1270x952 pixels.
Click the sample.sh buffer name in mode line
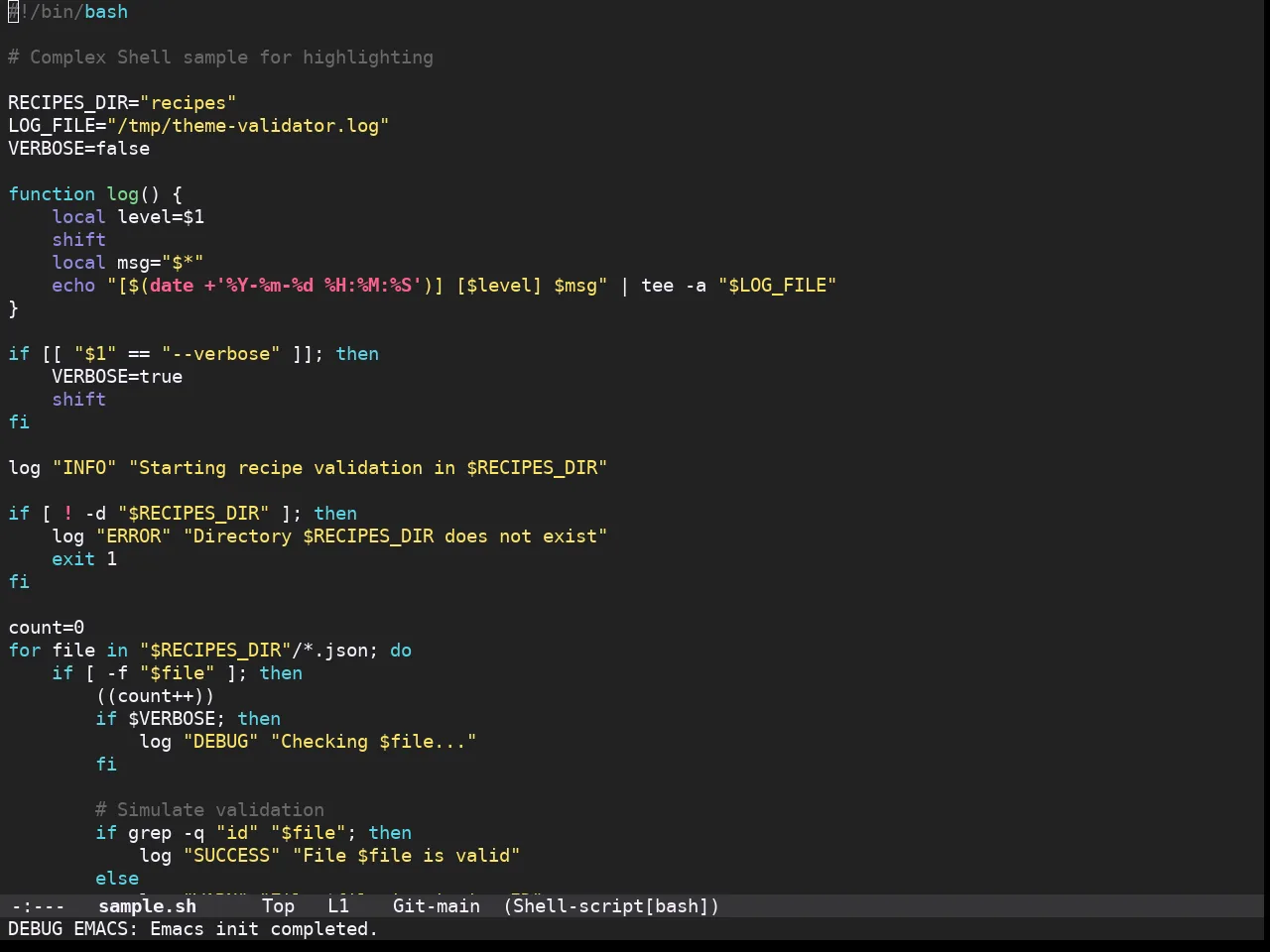(x=147, y=906)
